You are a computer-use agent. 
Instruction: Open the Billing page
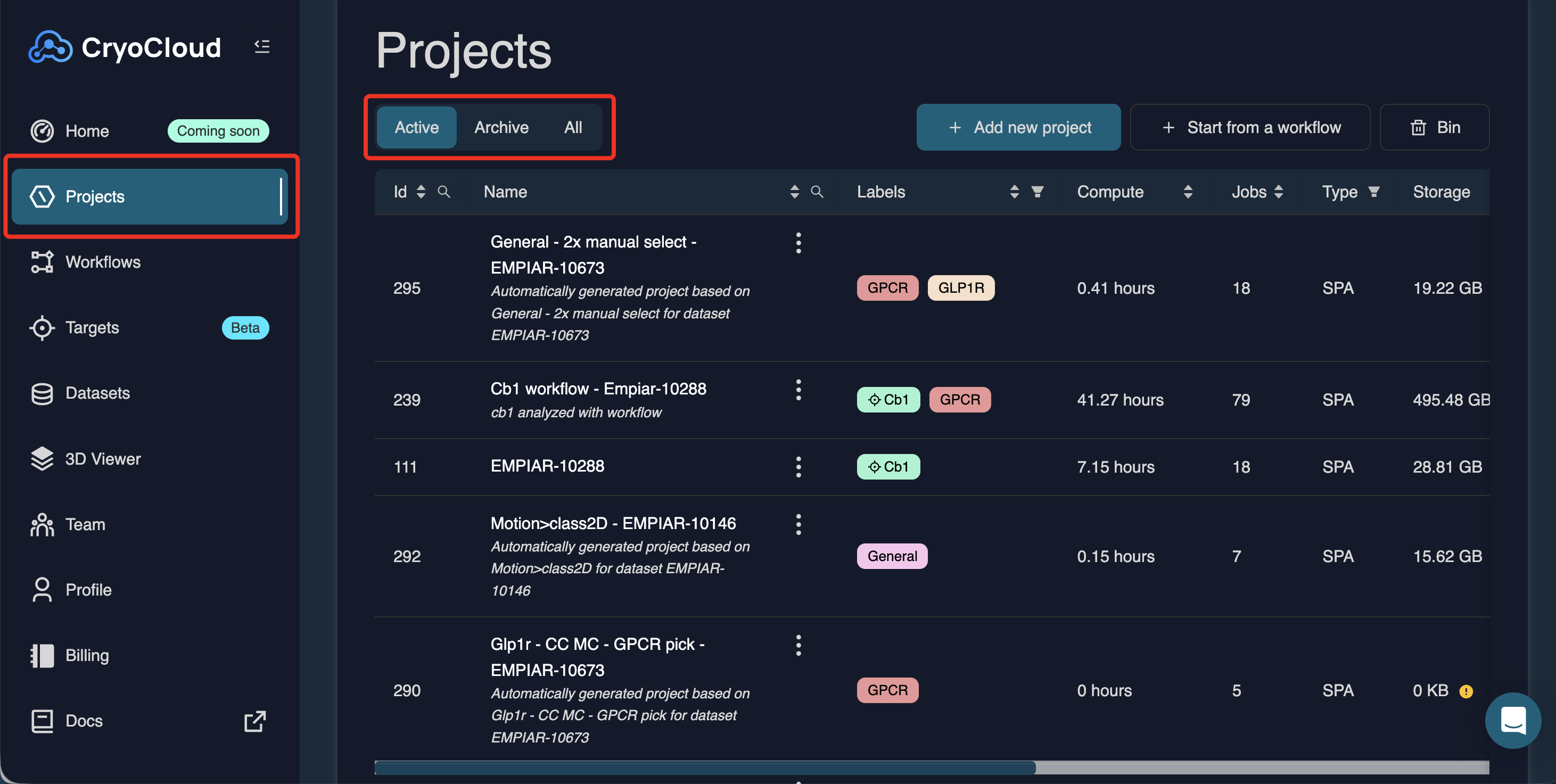(x=87, y=655)
